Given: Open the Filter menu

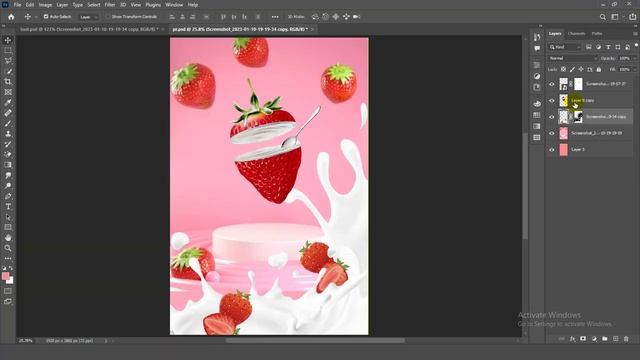Looking at the screenshot, I should coord(110,5).
